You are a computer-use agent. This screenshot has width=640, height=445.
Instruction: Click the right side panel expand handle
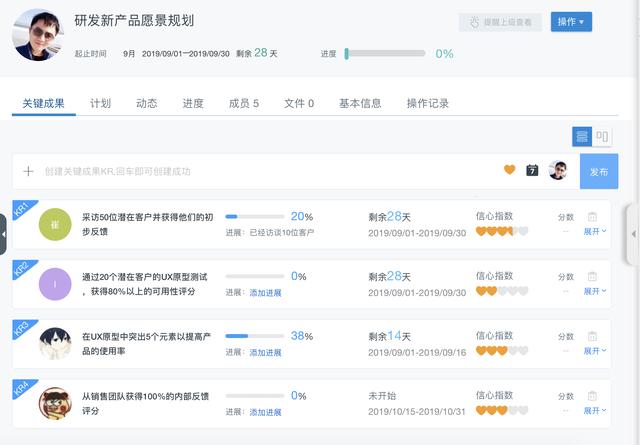[633, 234]
